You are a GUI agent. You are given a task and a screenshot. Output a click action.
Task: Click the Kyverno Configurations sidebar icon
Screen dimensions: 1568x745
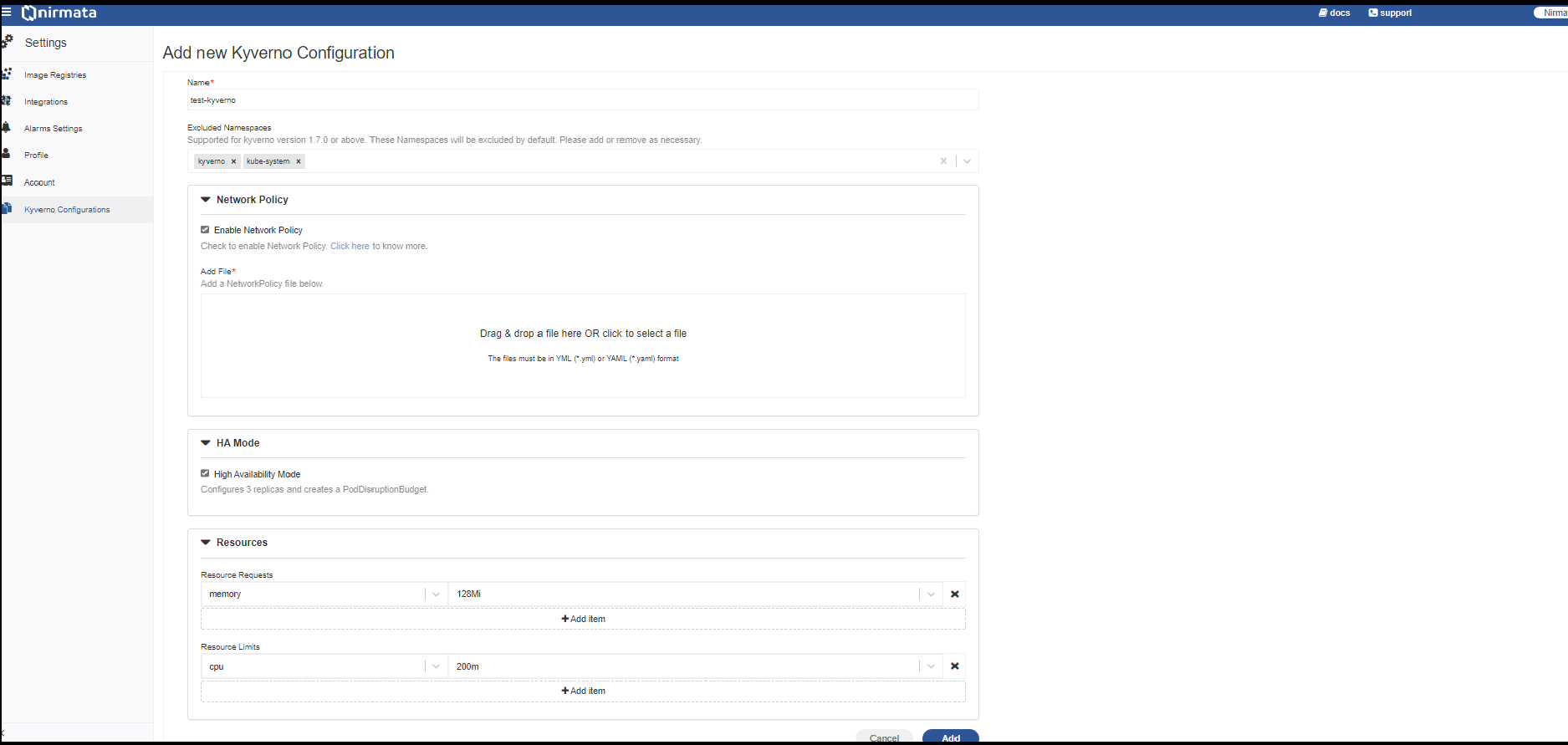coord(7,208)
